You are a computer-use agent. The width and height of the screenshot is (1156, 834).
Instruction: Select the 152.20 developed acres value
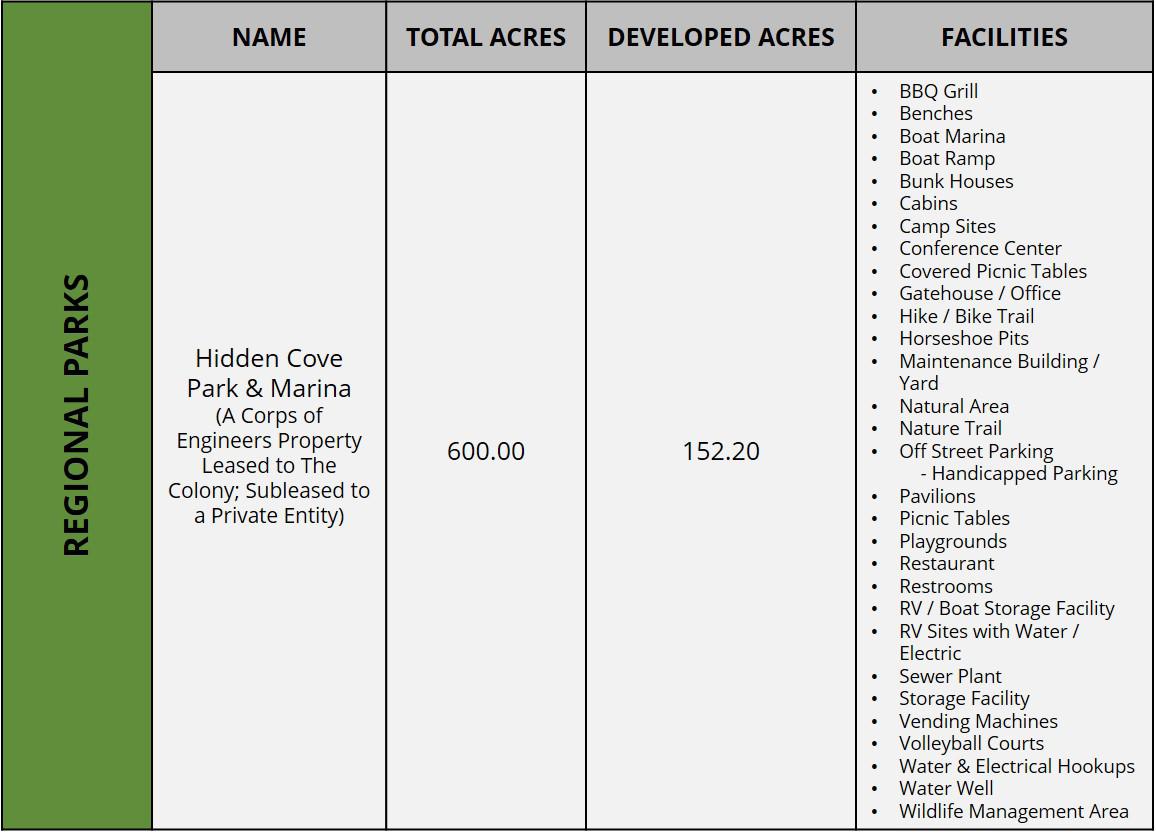pyautogui.click(x=721, y=451)
